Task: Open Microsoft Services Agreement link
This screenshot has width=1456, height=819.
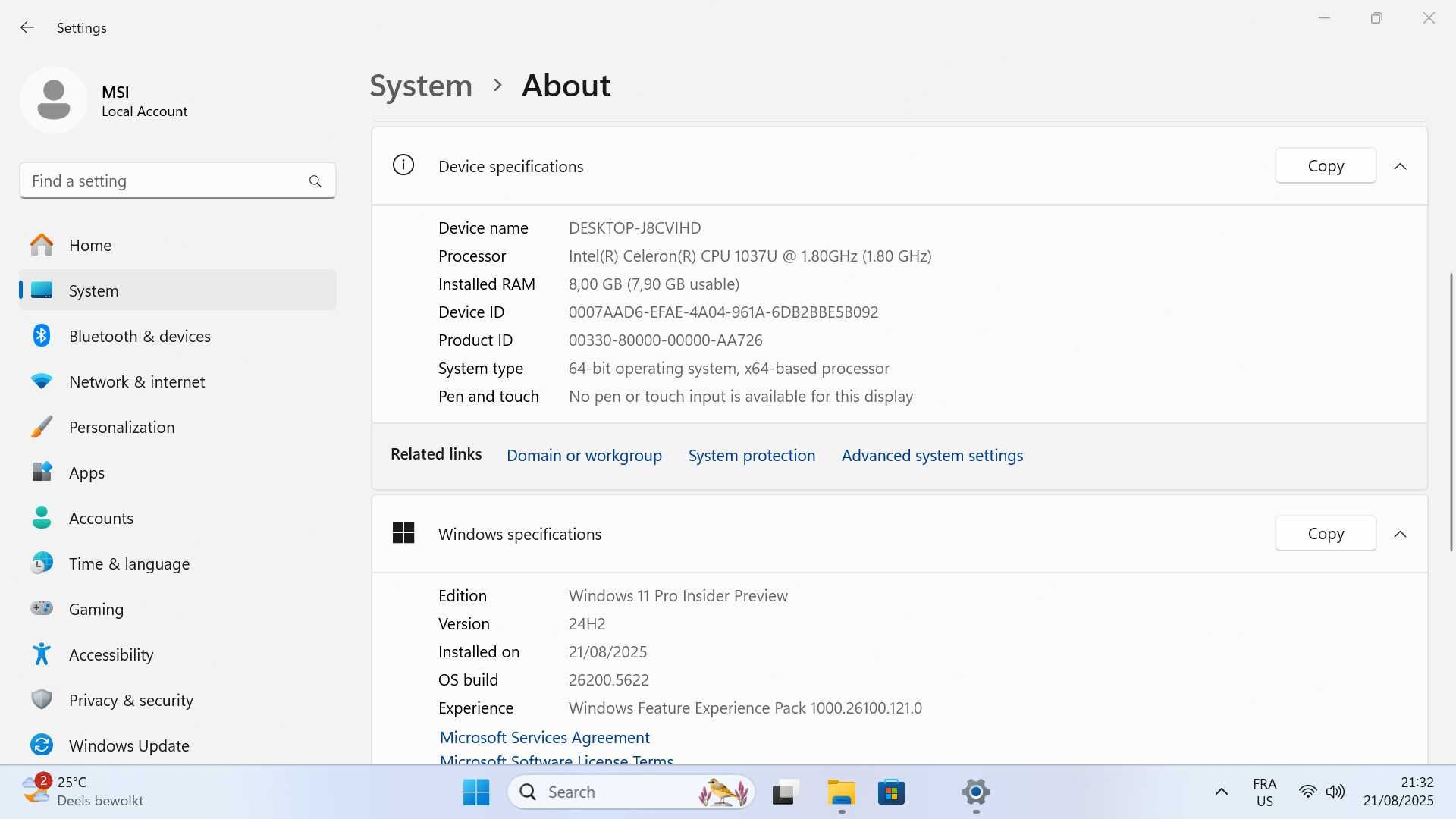Action: (544, 737)
